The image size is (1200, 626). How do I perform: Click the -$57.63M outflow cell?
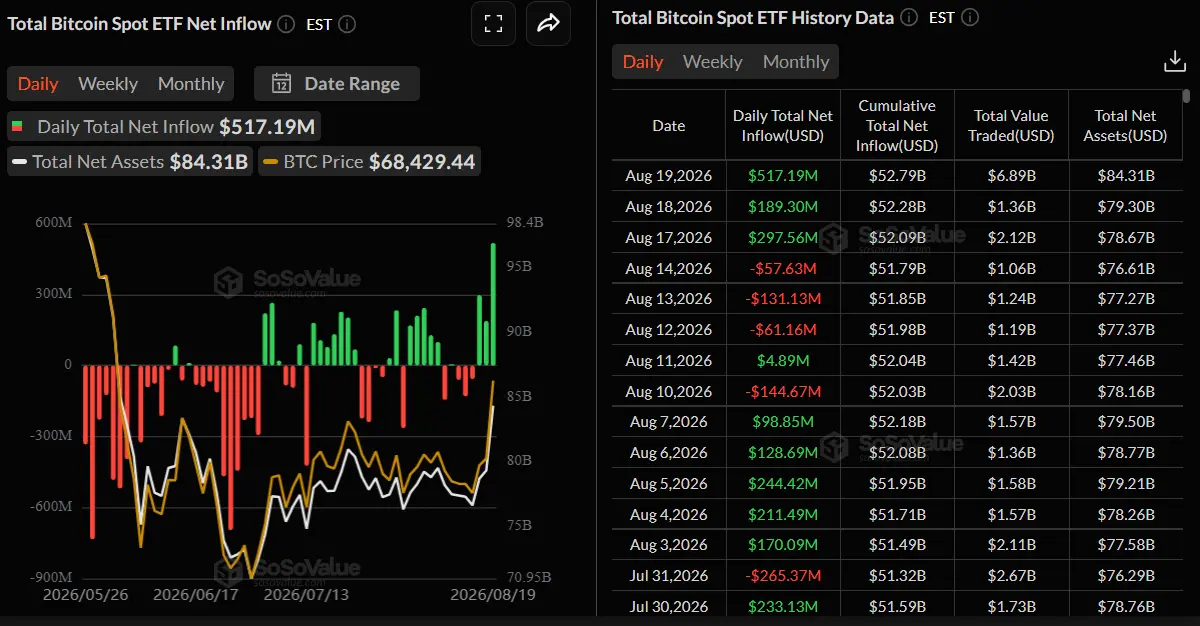[783, 268]
